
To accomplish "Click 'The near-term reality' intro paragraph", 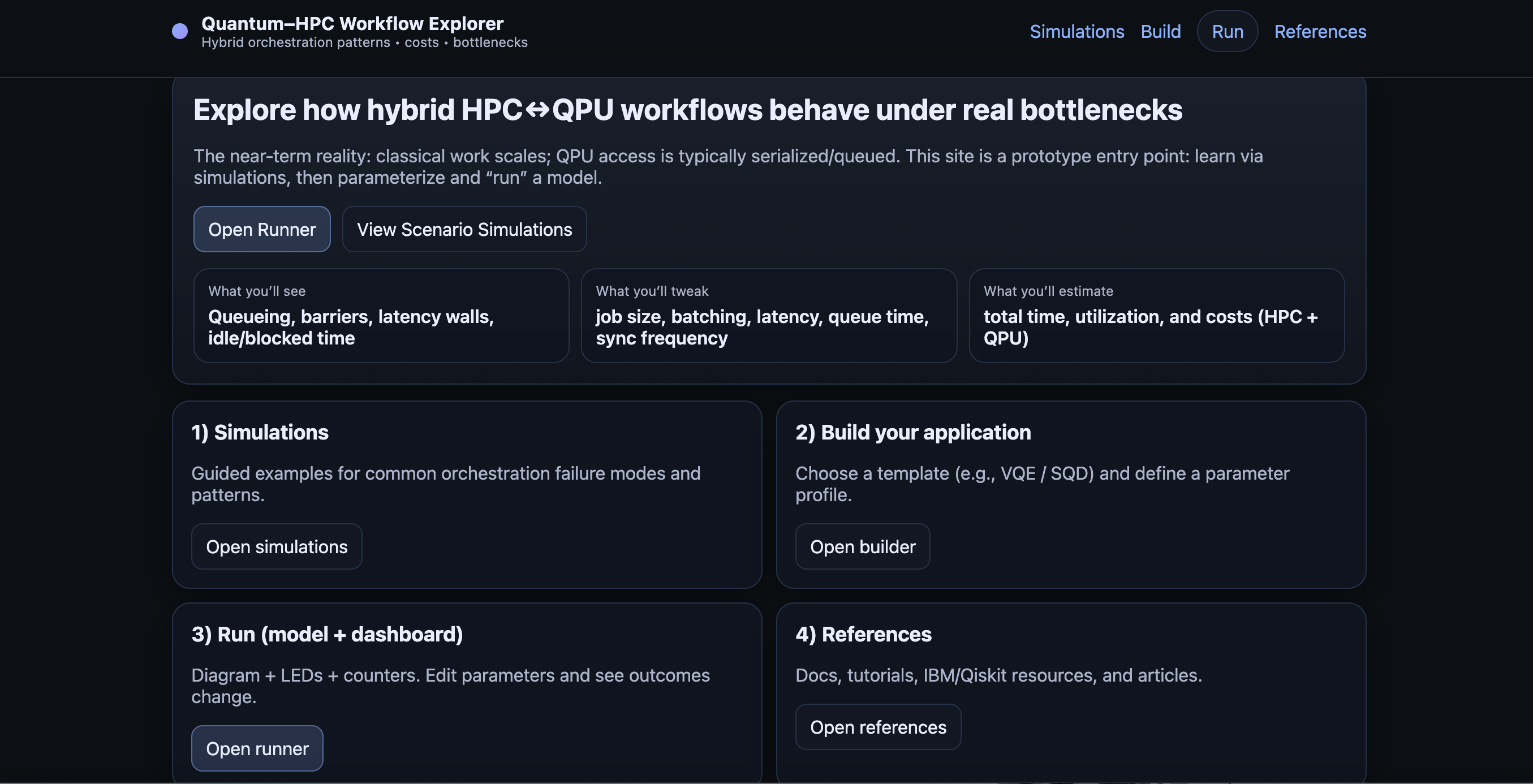I will [x=728, y=167].
